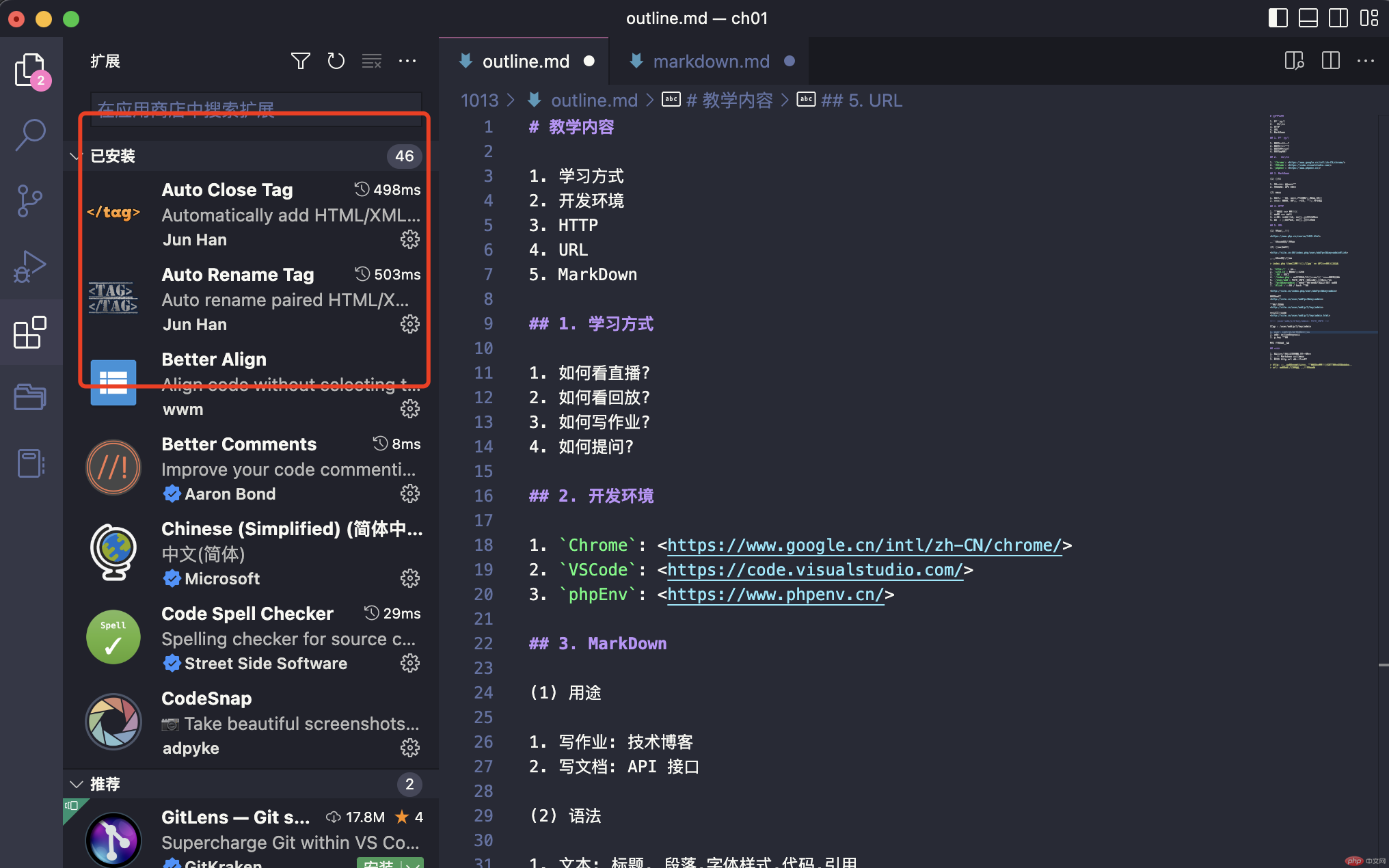This screenshot has width=1389, height=868.
Task: Open Run and Debug view
Action: pos(31,267)
